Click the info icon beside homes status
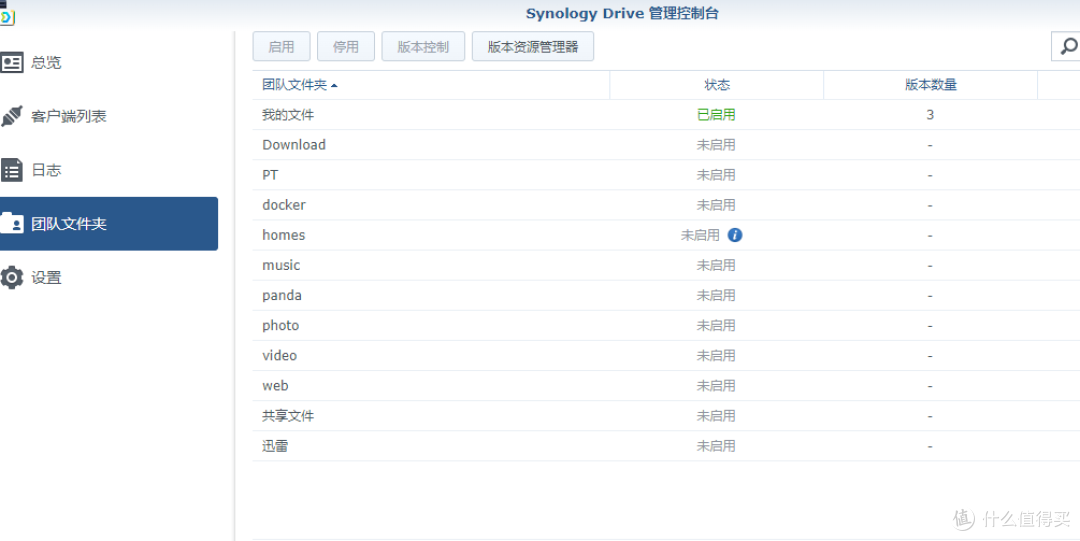The width and height of the screenshot is (1080, 541). pos(735,235)
